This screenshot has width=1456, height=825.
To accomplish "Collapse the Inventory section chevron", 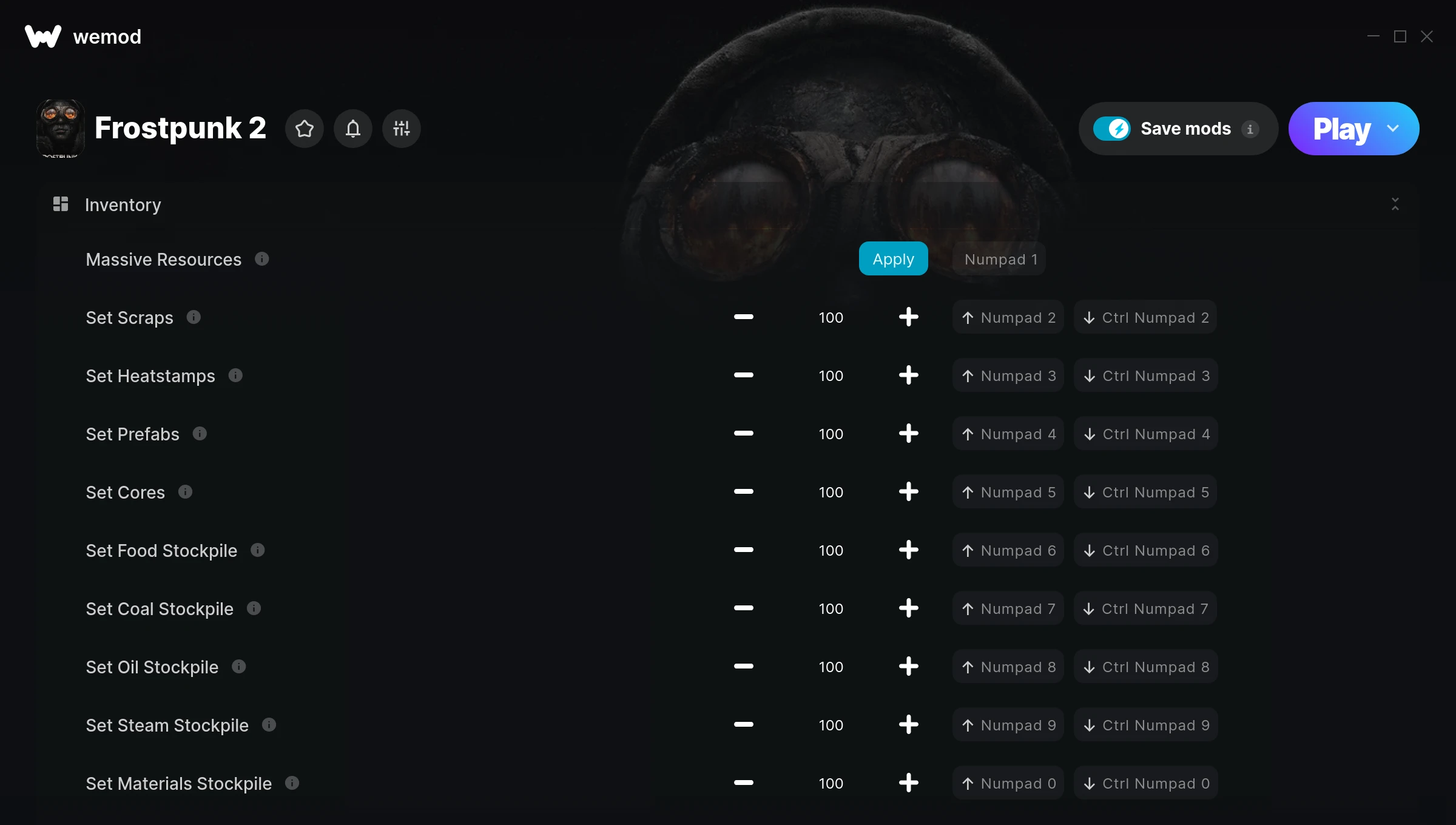I will tap(1395, 204).
